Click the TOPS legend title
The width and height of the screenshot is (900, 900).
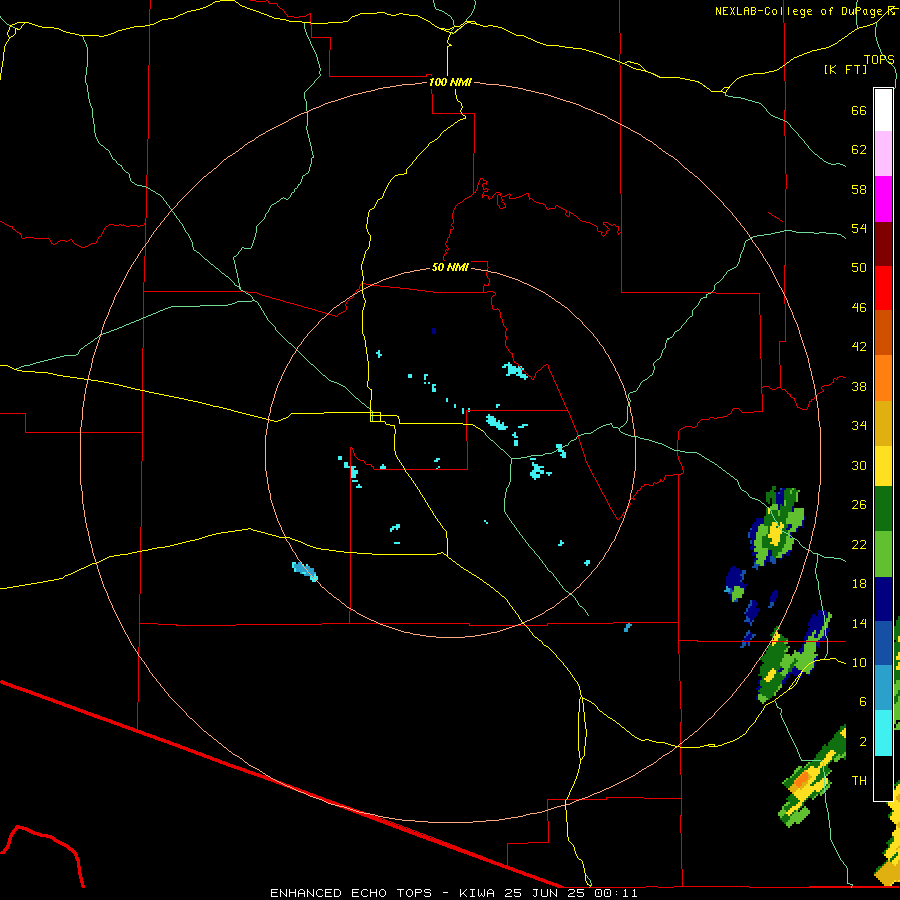pos(879,59)
